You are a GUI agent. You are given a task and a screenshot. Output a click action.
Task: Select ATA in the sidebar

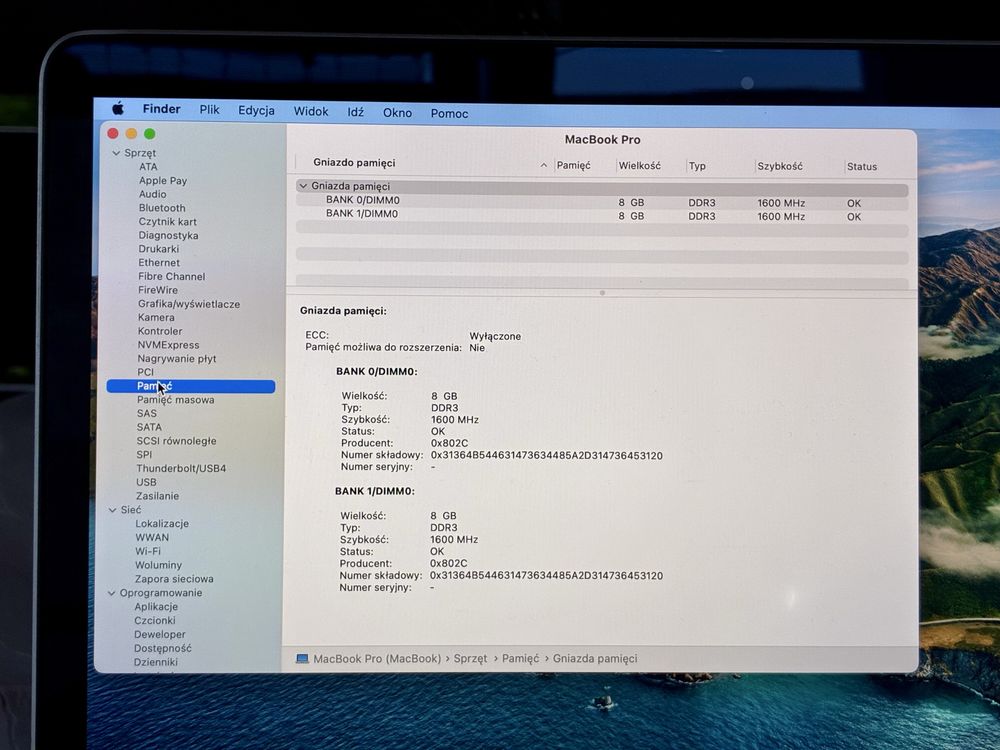point(148,166)
